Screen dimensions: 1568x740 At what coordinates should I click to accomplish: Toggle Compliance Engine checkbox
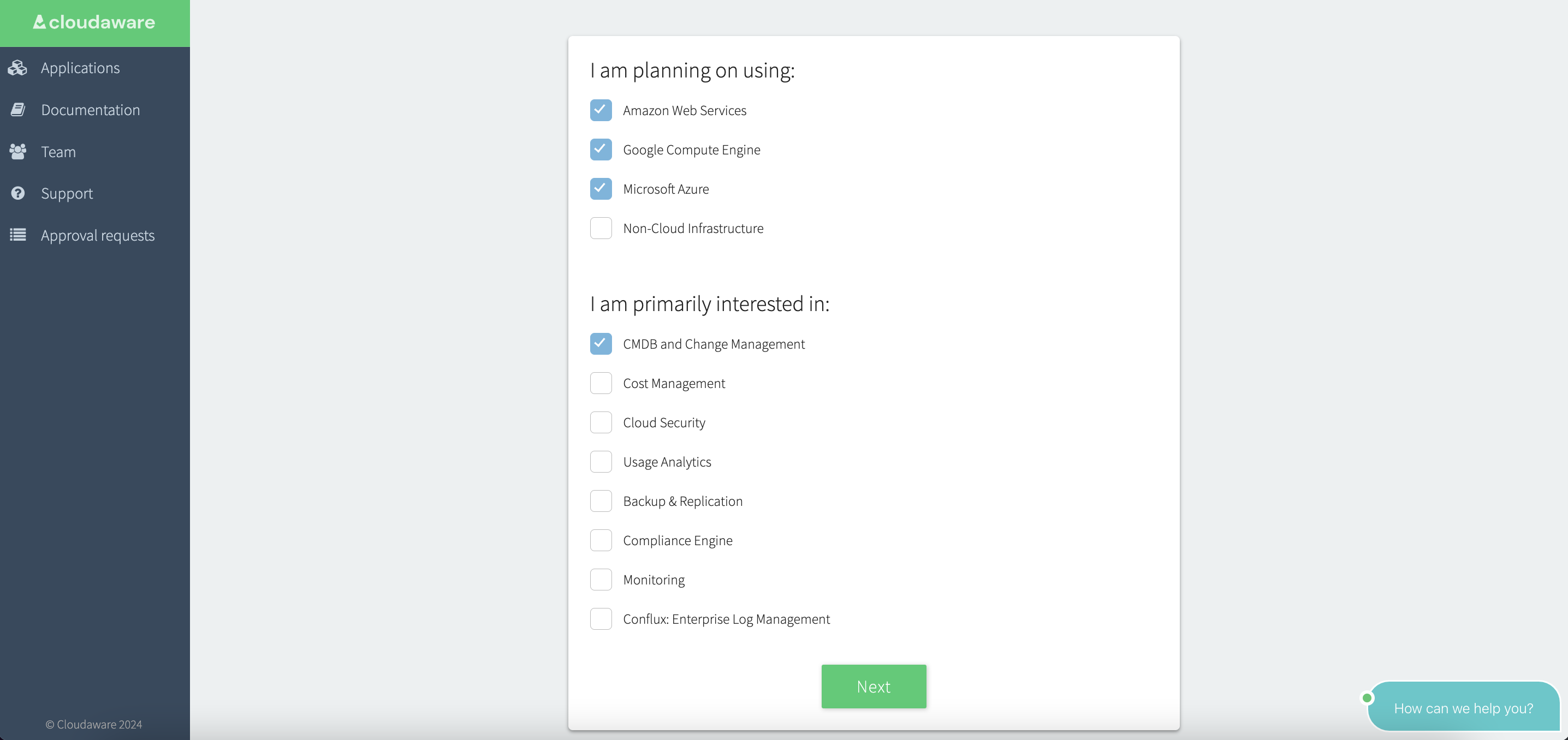pos(600,539)
